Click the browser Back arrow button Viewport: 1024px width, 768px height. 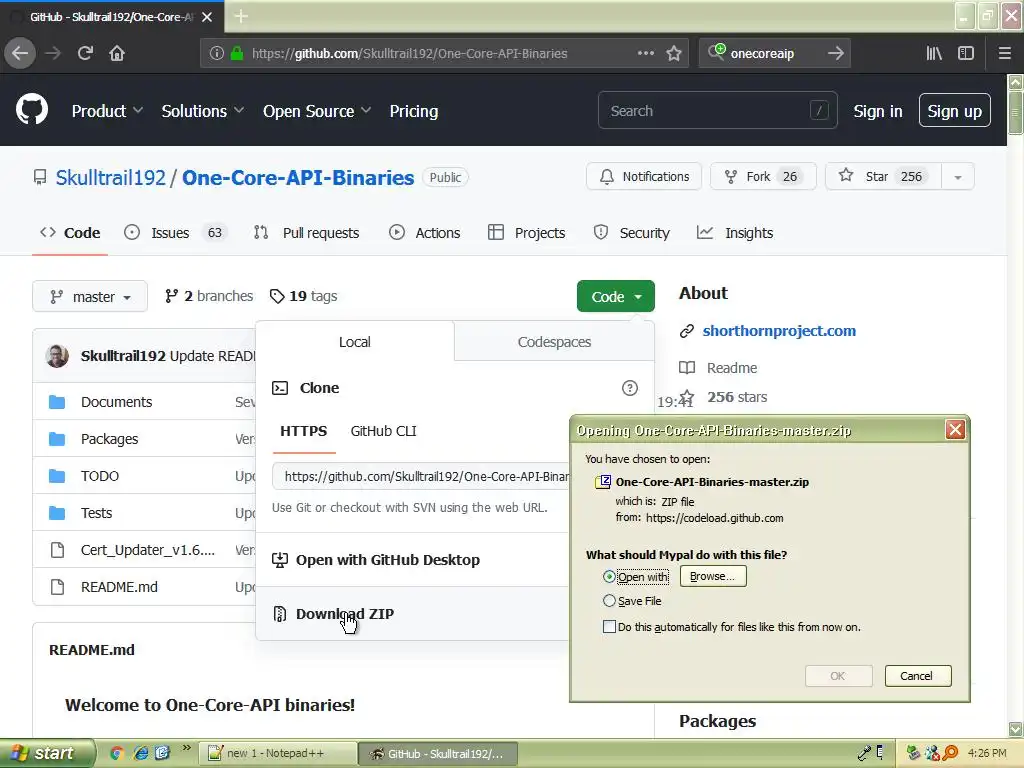(20, 53)
